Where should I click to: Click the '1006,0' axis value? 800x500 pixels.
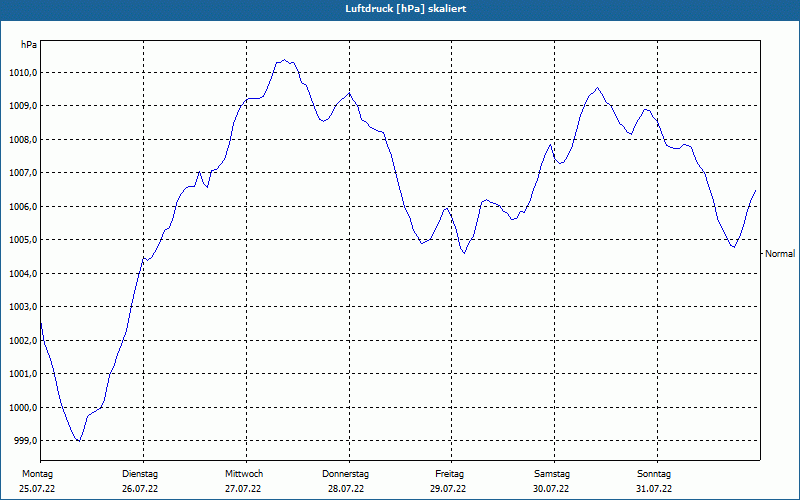point(23,207)
